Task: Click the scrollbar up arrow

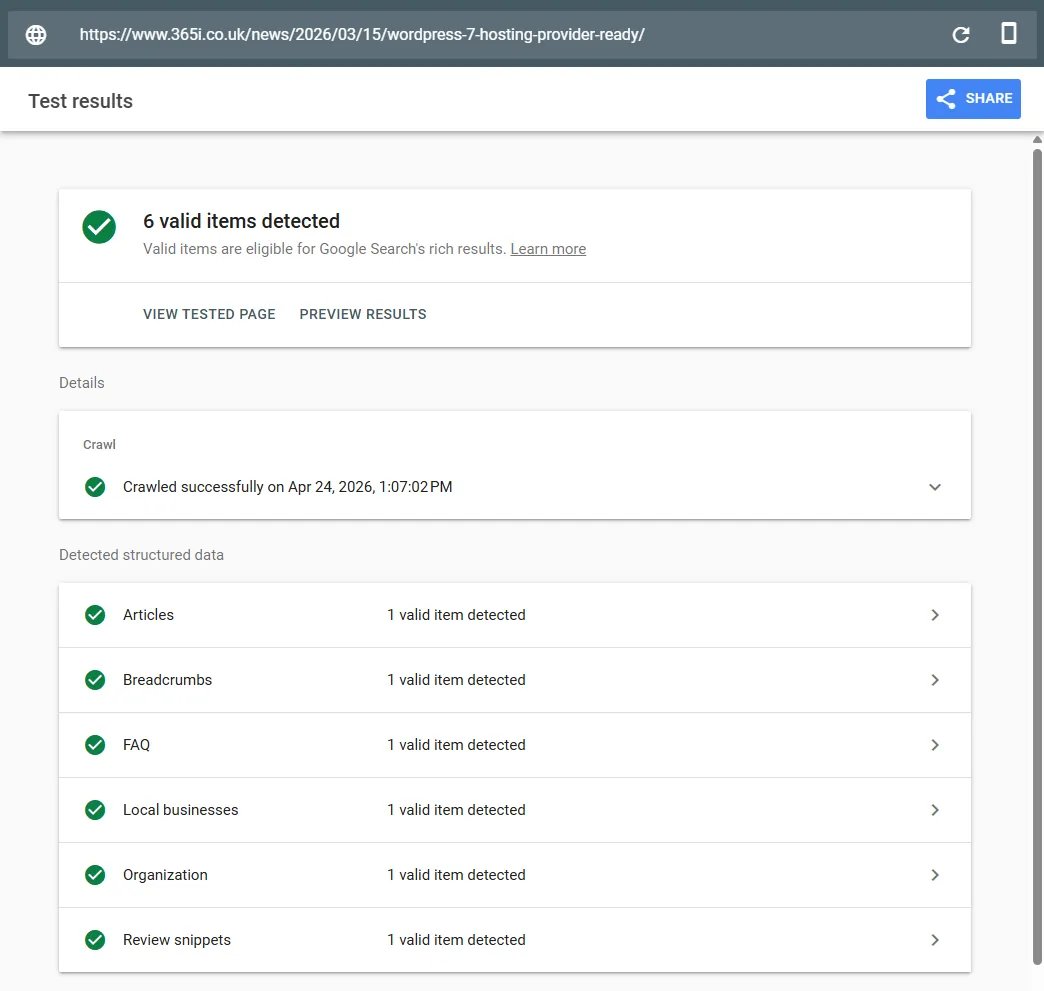Action: point(1037,140)
